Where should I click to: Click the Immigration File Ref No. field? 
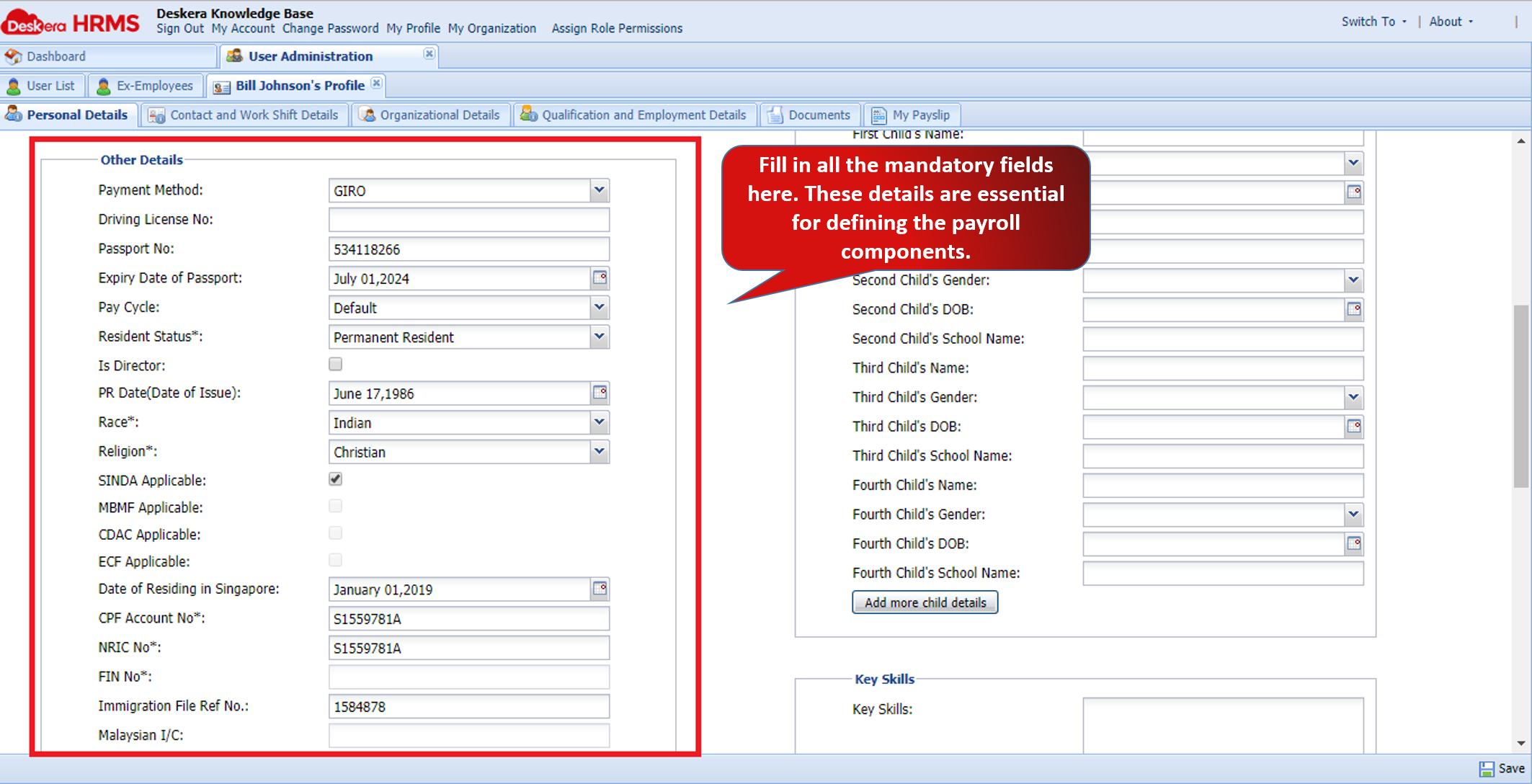tap(469, 706)
